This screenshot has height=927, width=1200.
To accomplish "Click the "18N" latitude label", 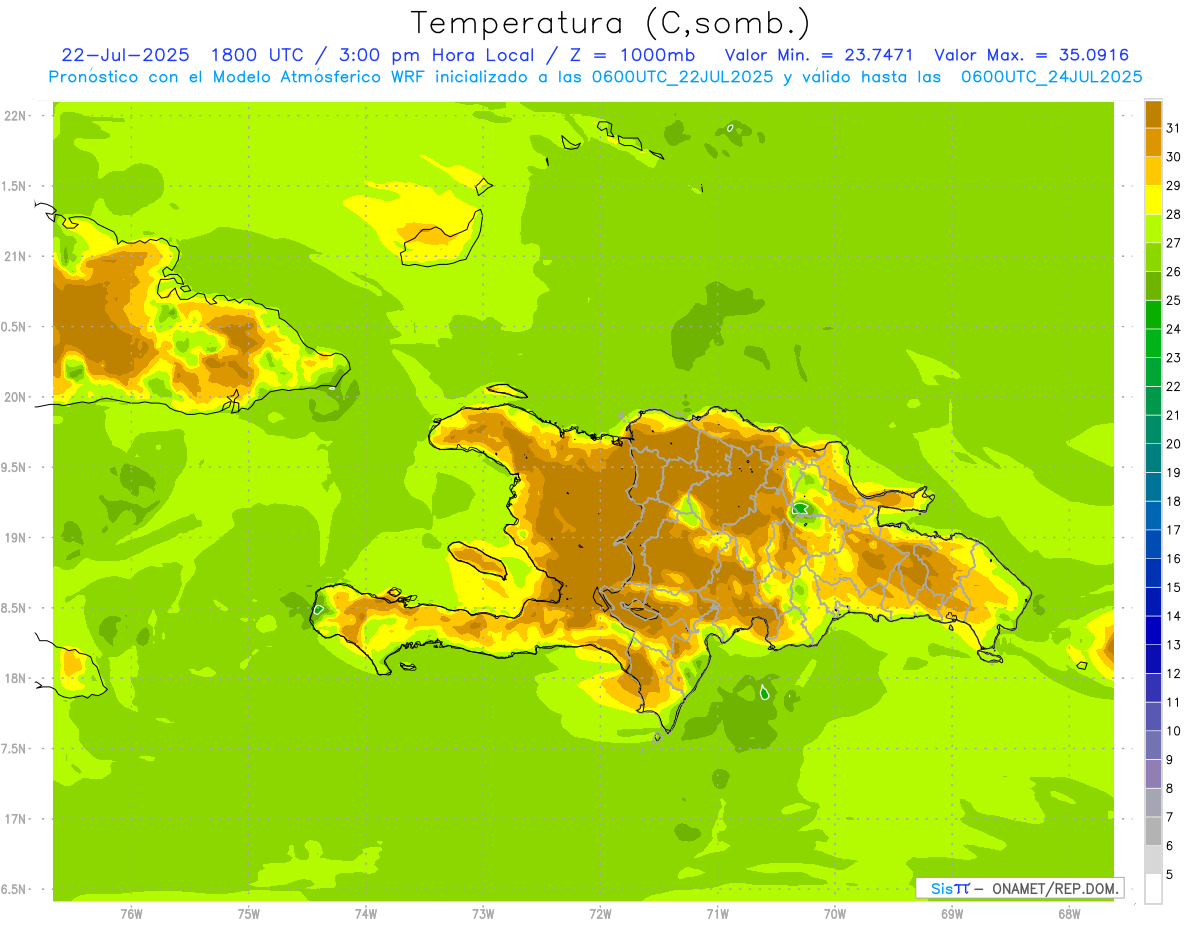I will pyautogui.click(x=17, y=678).
